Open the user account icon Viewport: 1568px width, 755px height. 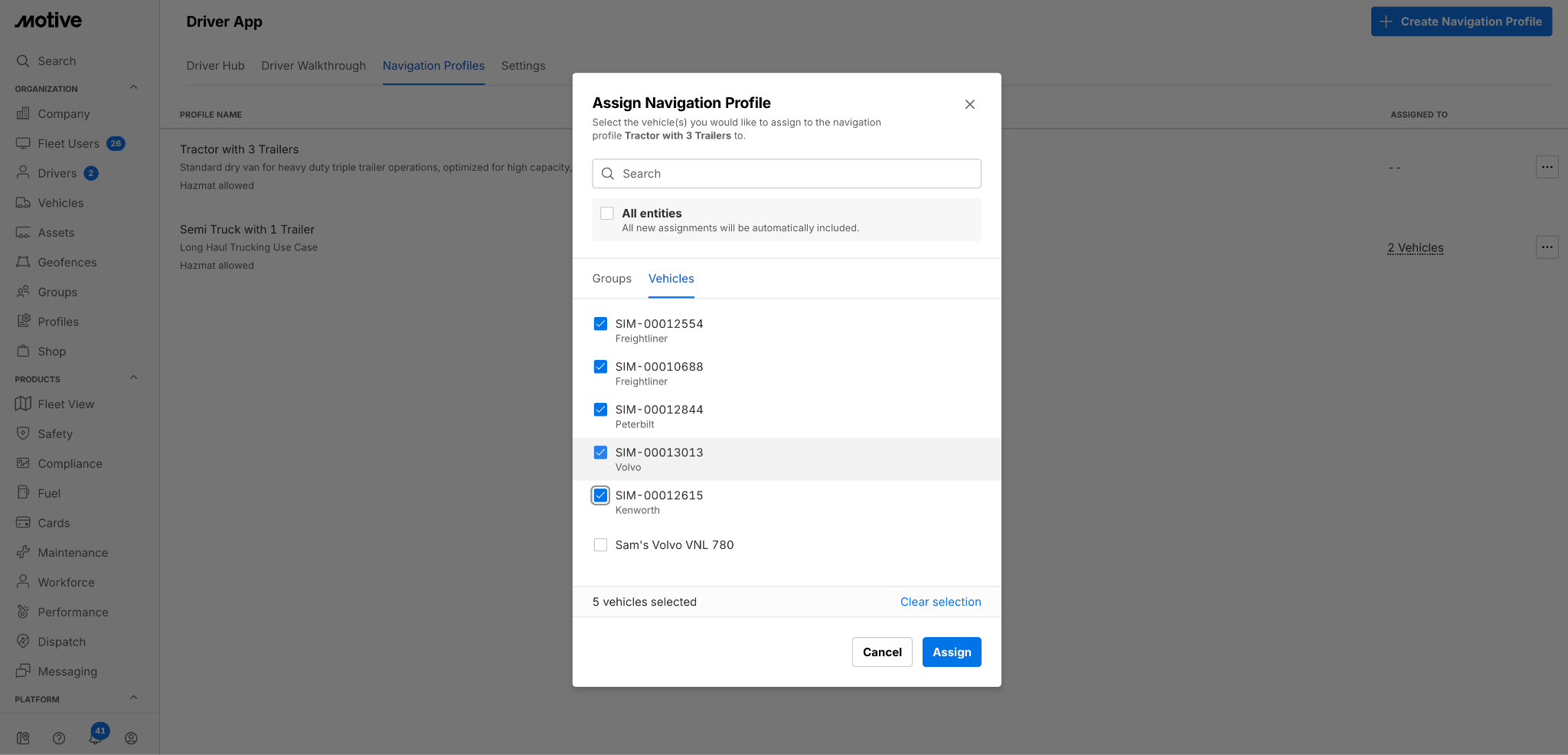click(131, 738)
